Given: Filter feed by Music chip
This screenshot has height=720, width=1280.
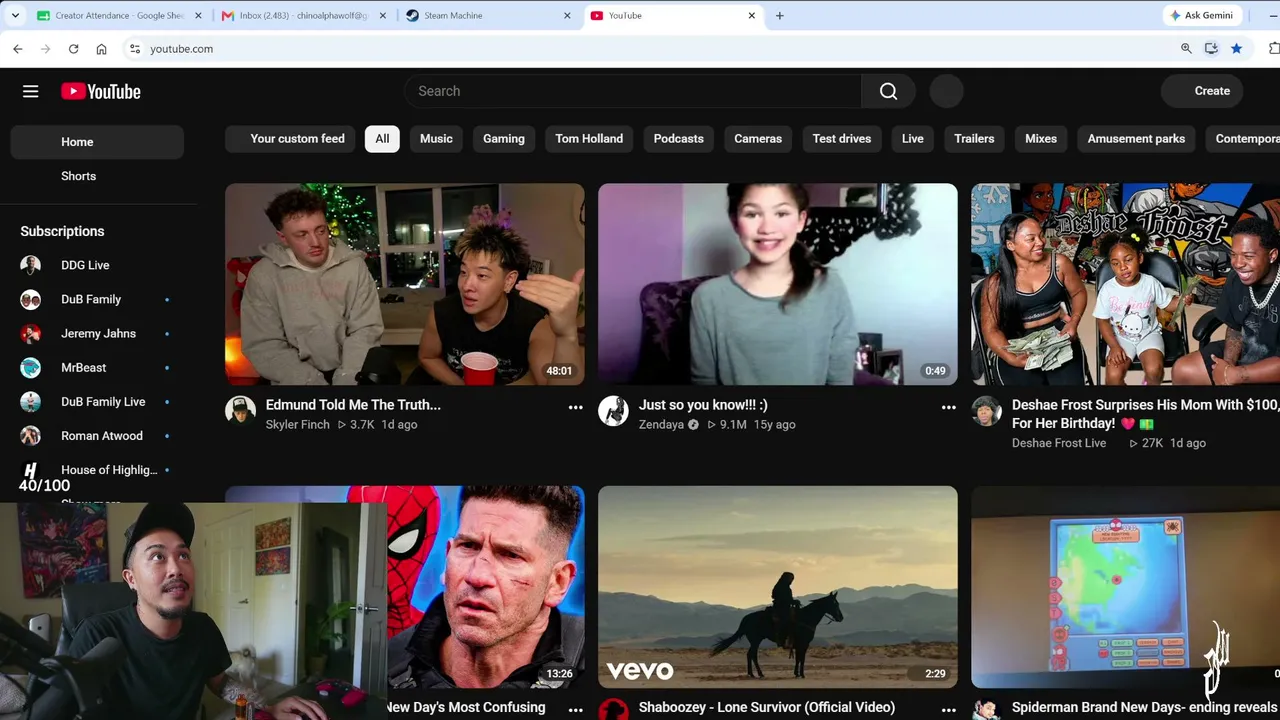Looking at the screenshot, I should coord(436,139).
